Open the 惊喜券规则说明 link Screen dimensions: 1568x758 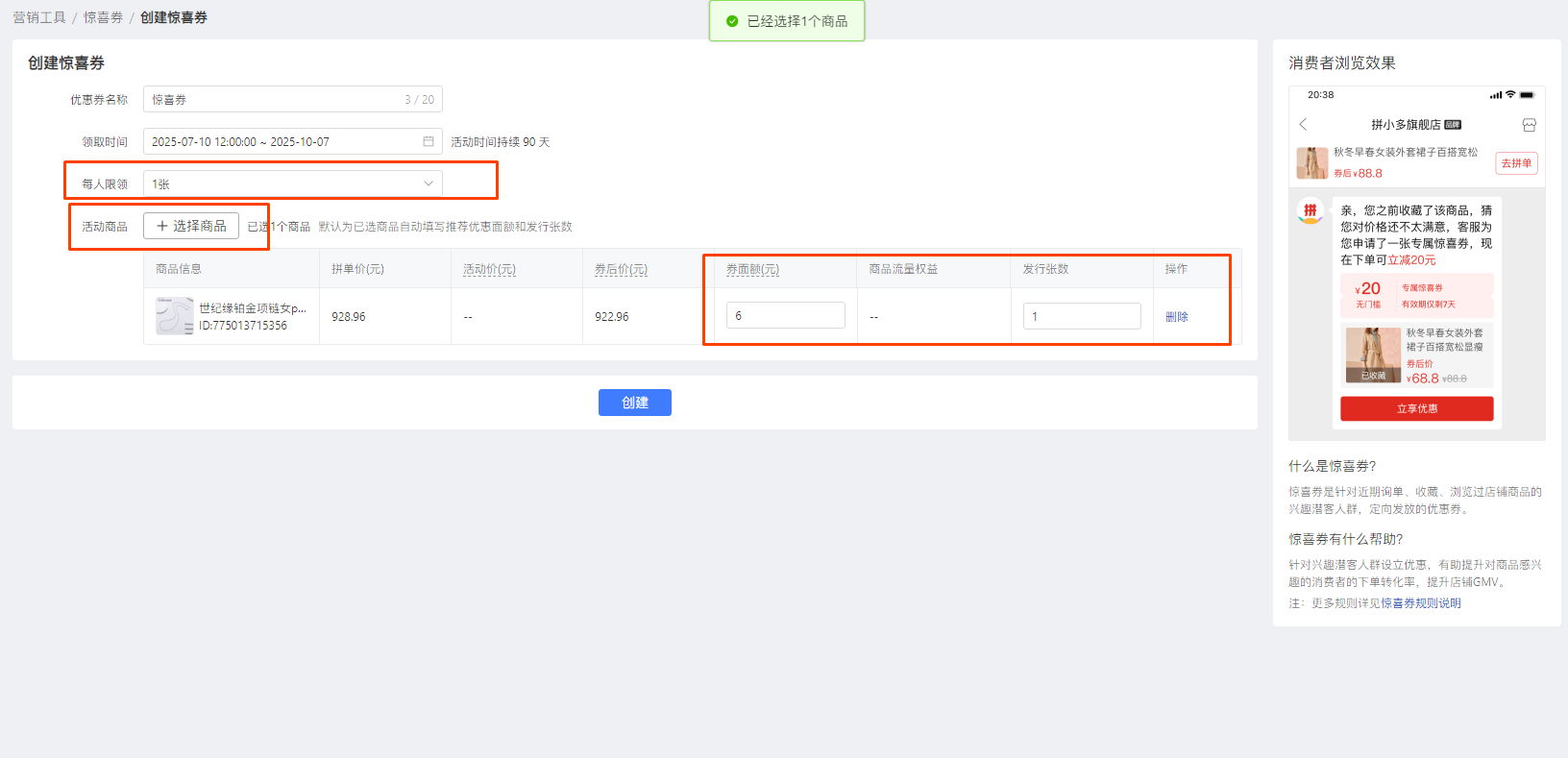pos(1420,603)
